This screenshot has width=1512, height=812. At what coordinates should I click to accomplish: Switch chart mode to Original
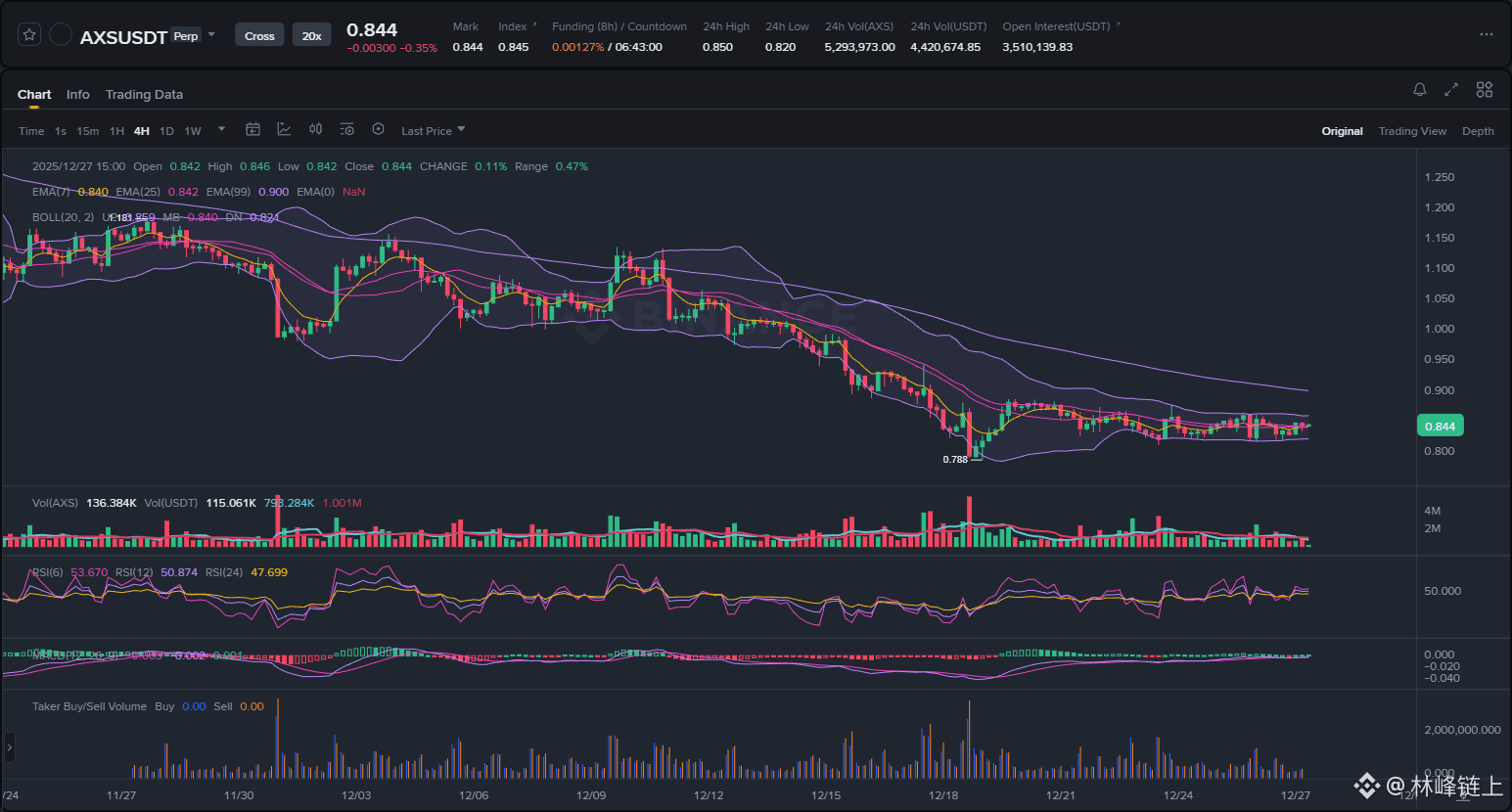pos(1342,130)
